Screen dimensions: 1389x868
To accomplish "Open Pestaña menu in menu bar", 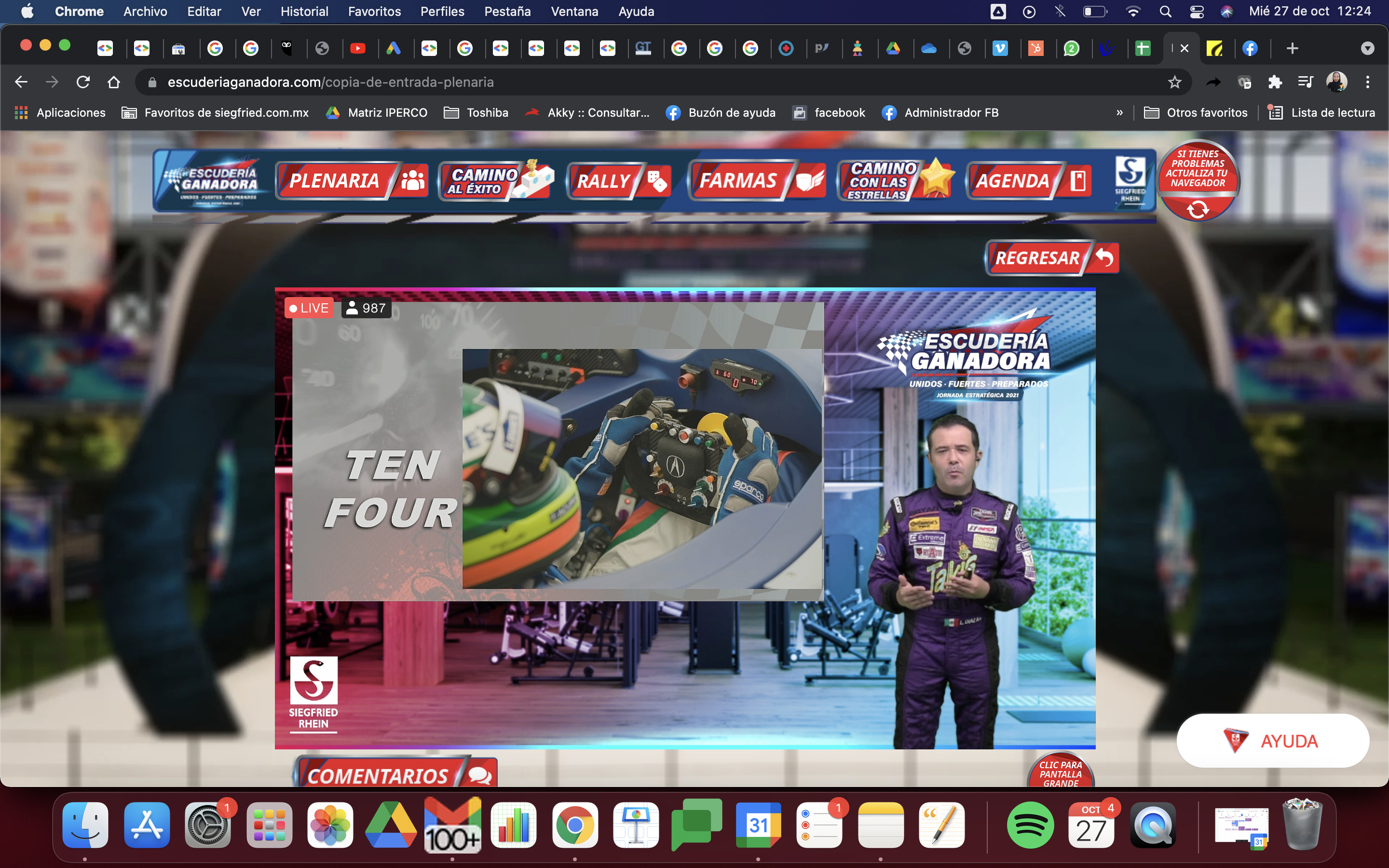I will pyautogui.click(x=507, y=12).
